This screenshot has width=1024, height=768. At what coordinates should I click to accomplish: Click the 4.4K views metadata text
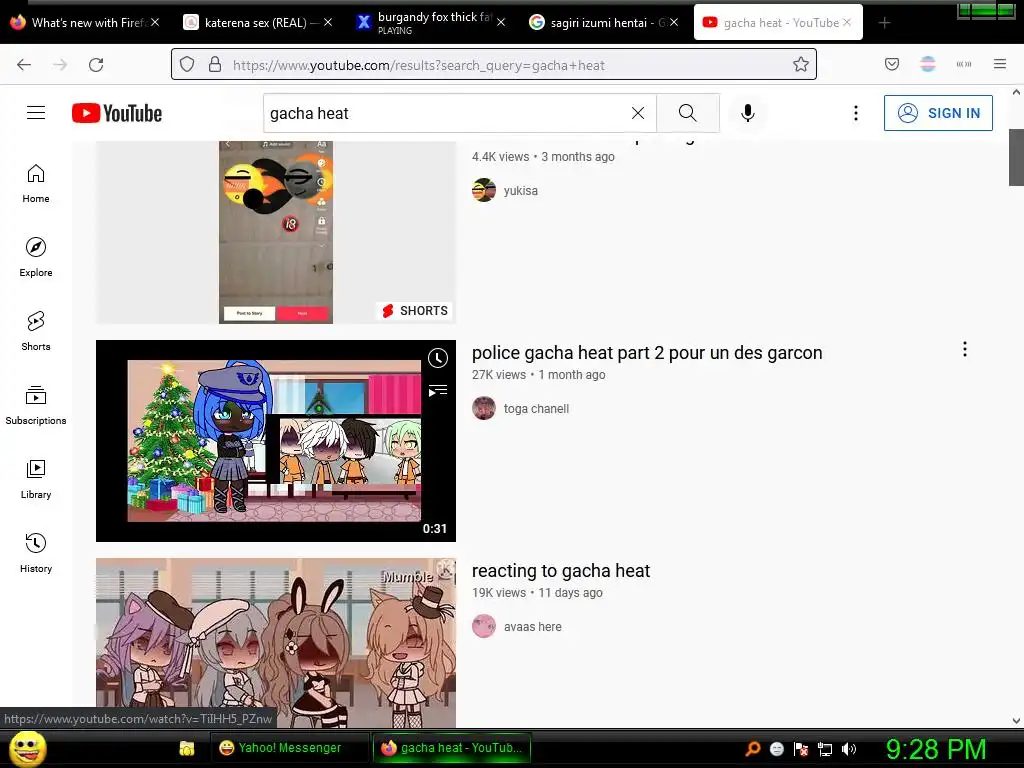(500, 157)
